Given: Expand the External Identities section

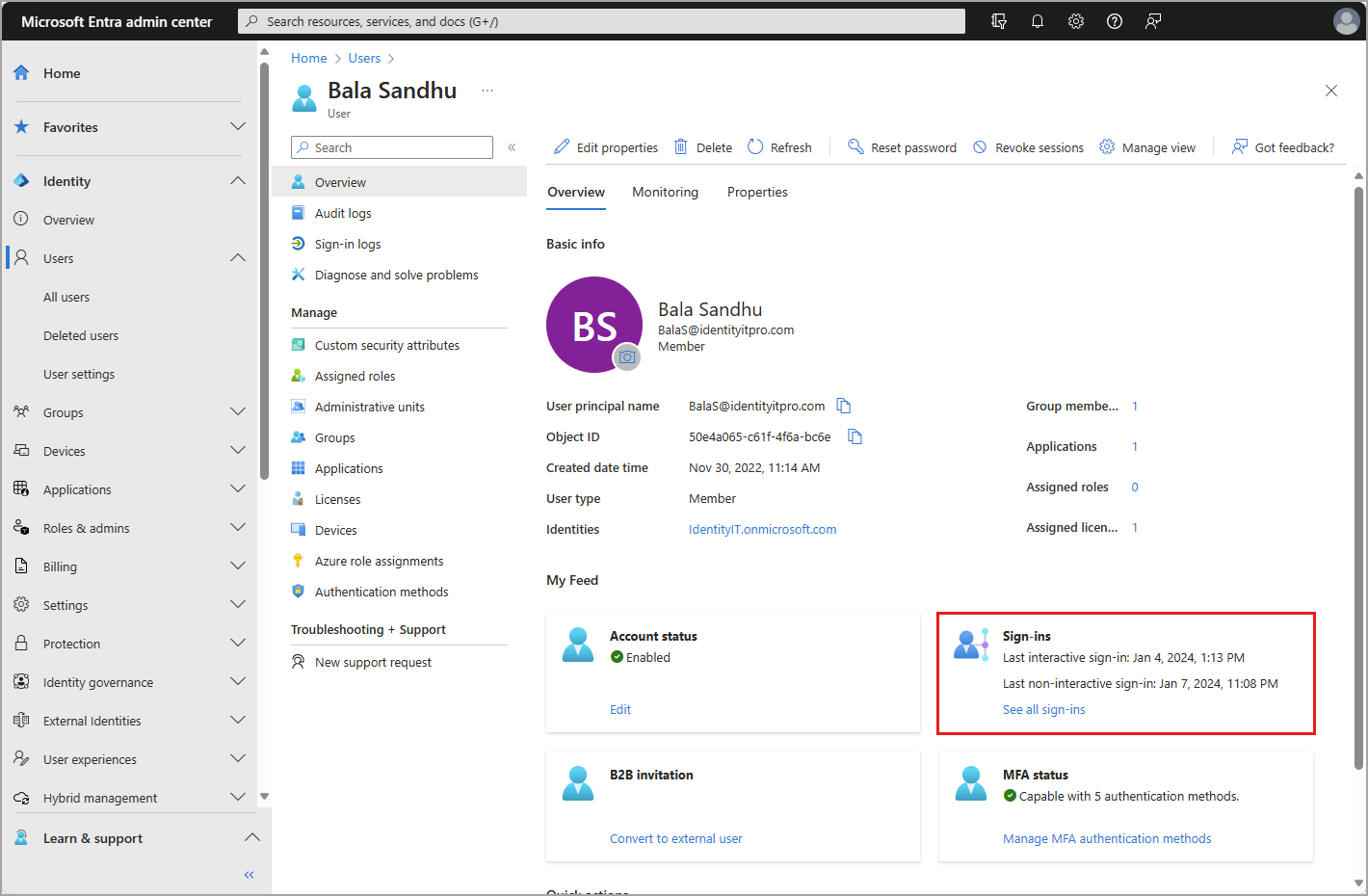Looking at the screenshot, I should click(238, 720).
